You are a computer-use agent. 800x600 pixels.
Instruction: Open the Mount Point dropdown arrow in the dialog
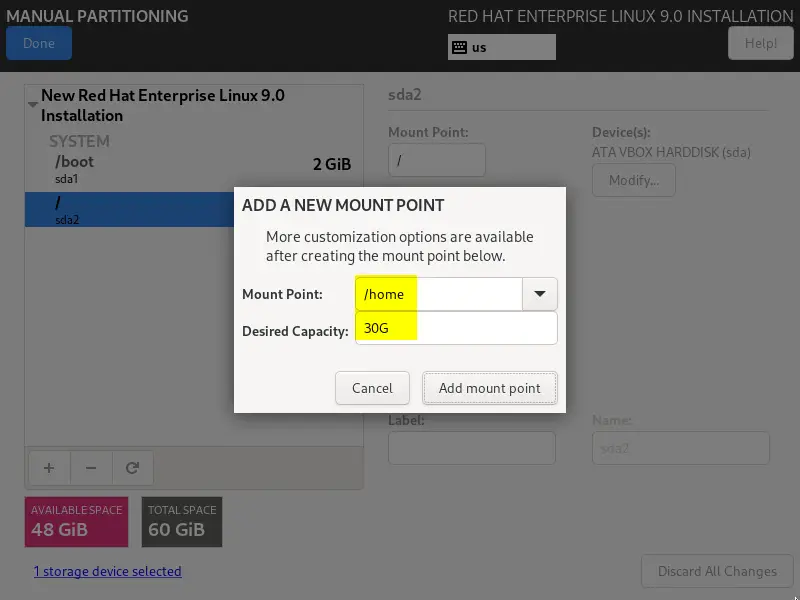(540, 294)
